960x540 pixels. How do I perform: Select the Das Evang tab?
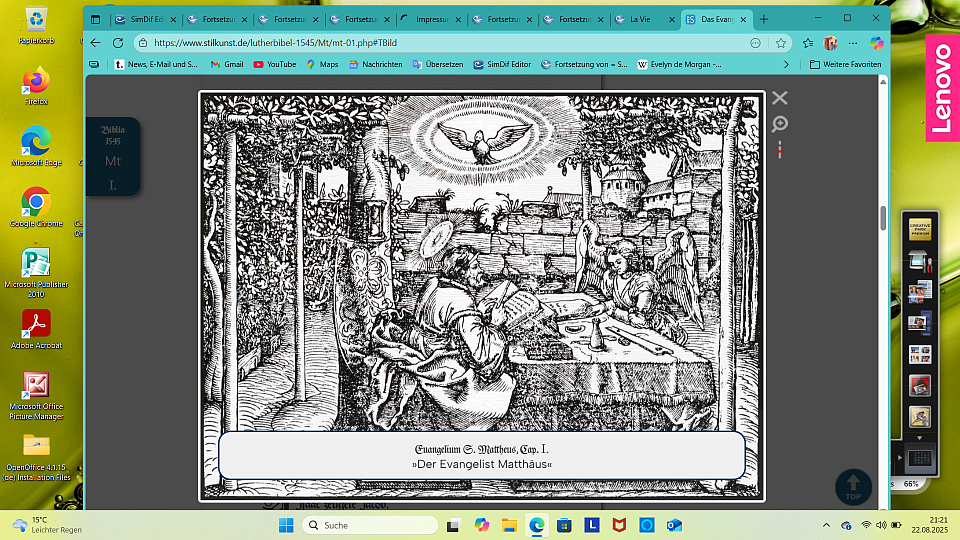click(716, 20)
